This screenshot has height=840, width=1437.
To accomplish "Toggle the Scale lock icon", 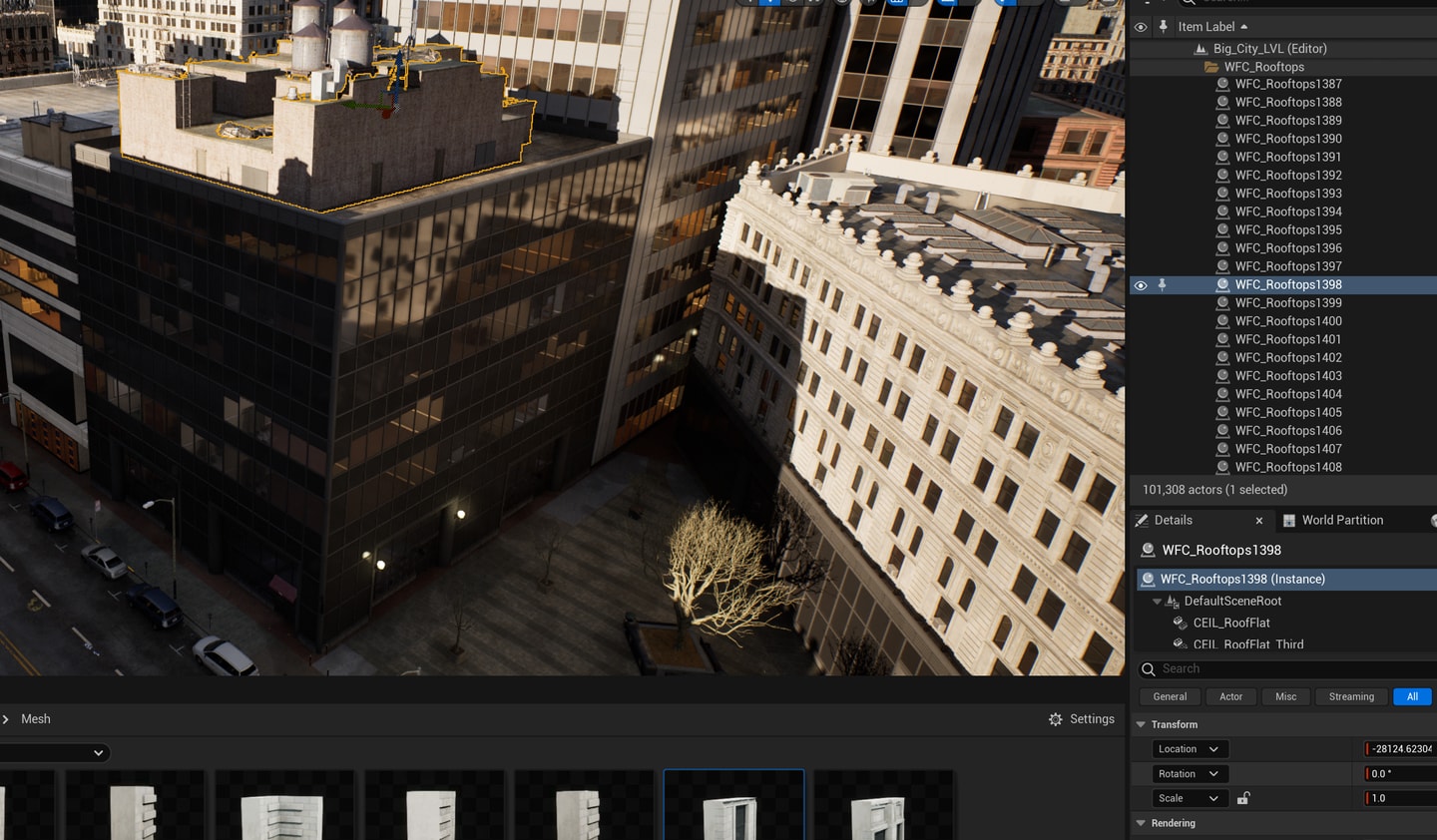I will [1243, 798].
